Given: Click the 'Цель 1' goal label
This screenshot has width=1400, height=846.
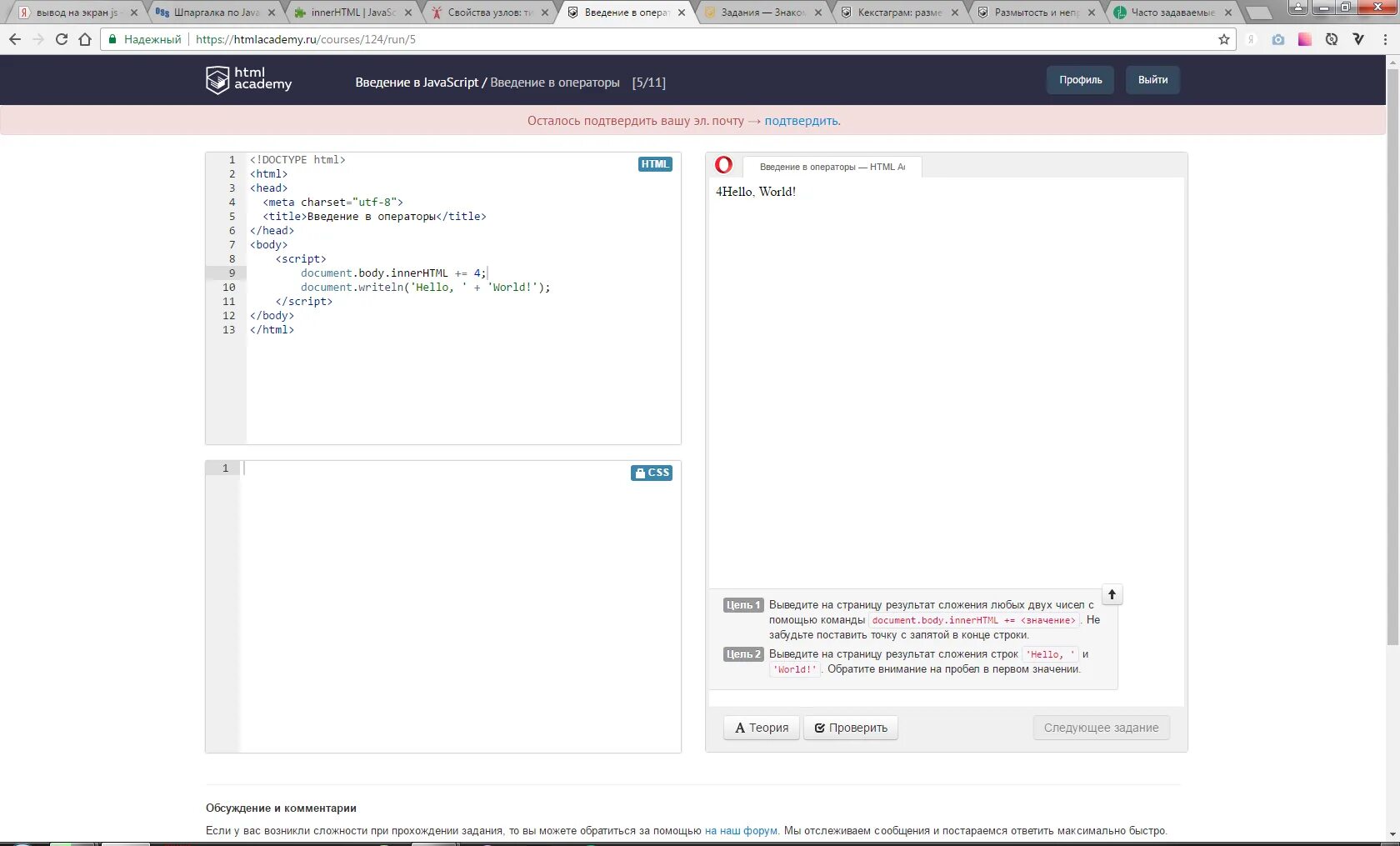Looking at the screenshot, I should [743, 605].
